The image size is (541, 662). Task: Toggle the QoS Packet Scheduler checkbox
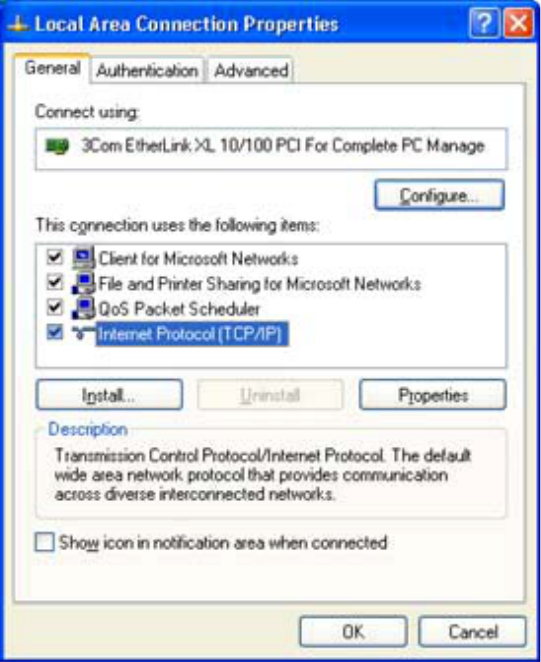55,308
